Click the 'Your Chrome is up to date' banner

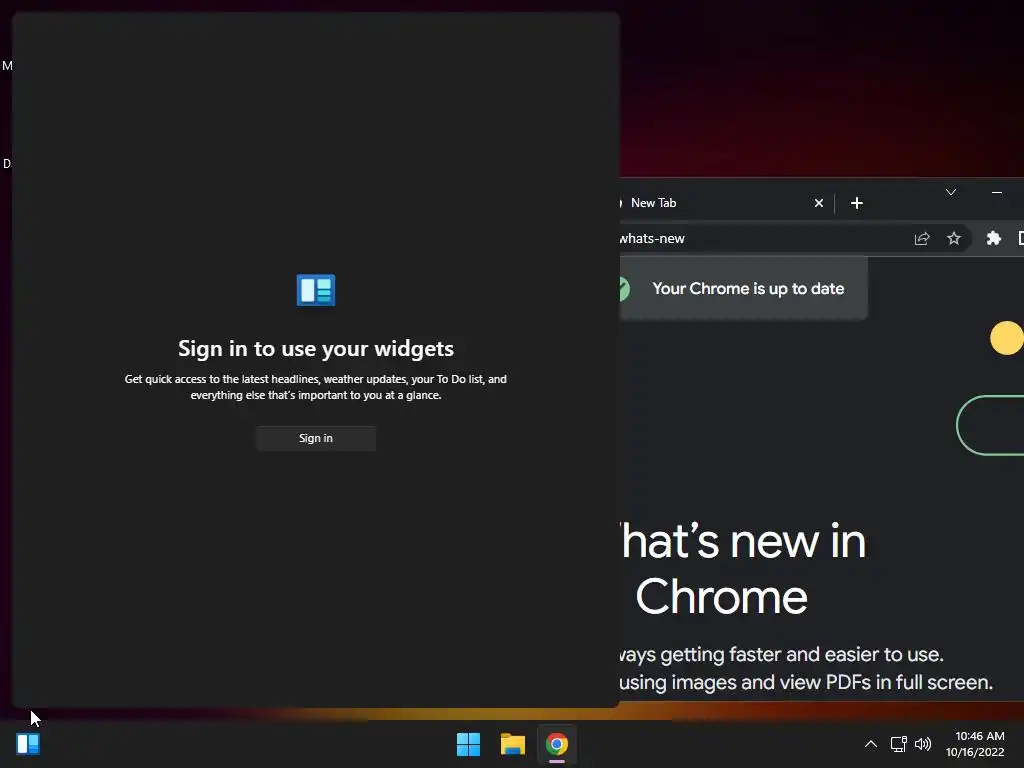tap(743, 289)
